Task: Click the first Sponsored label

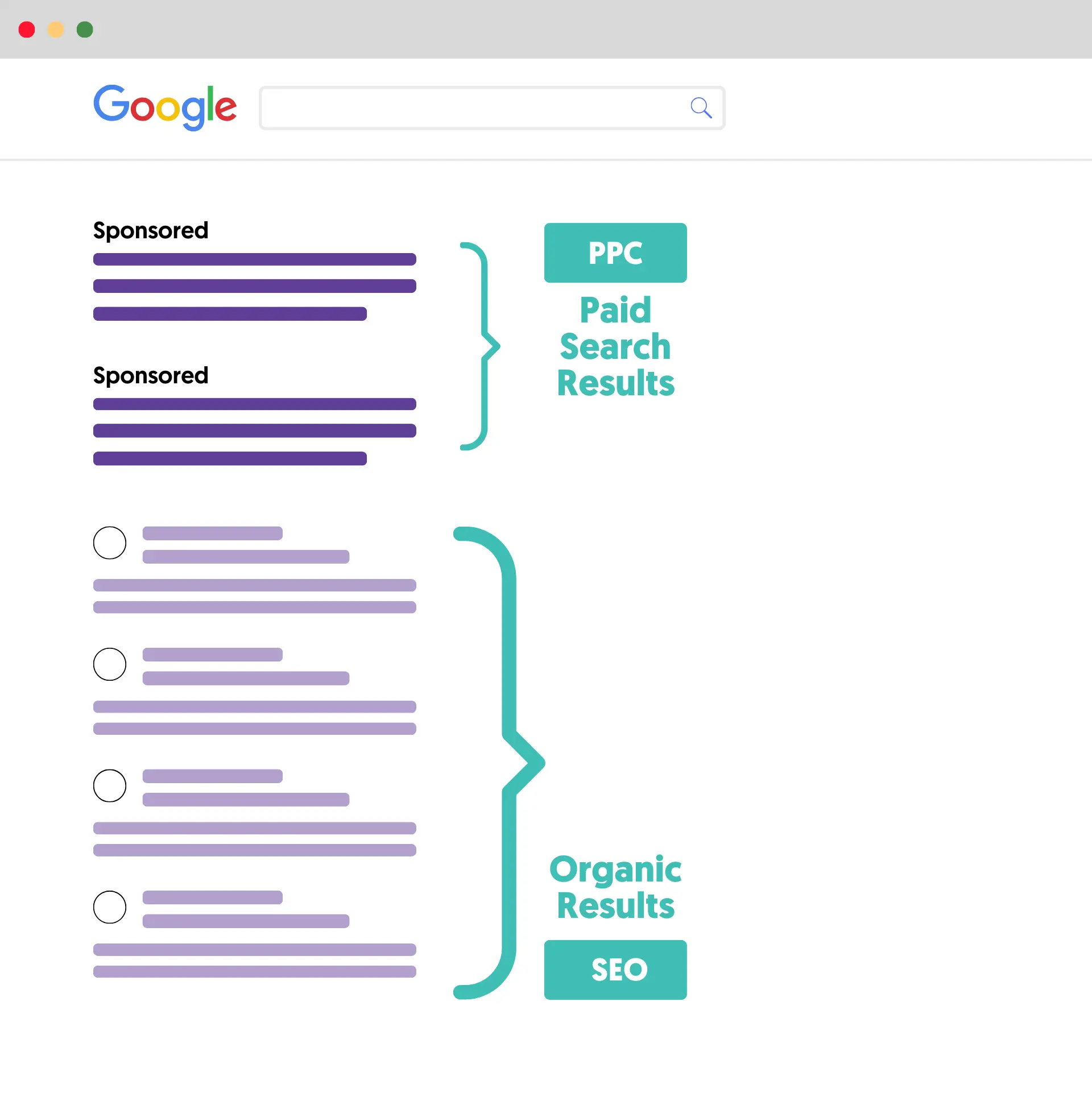Action: pyautogui.click(x=150, y=230)
